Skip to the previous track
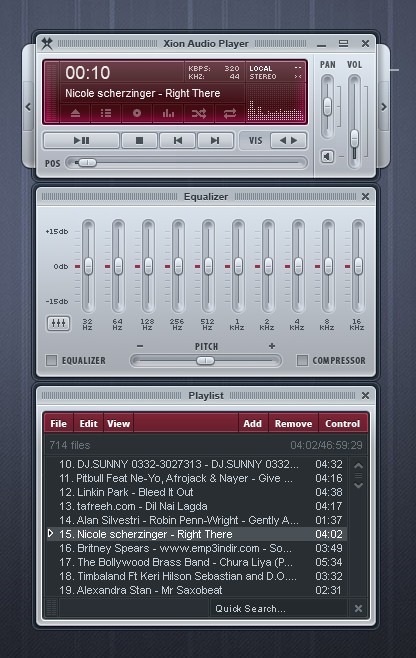 click(x=178, y=141)
